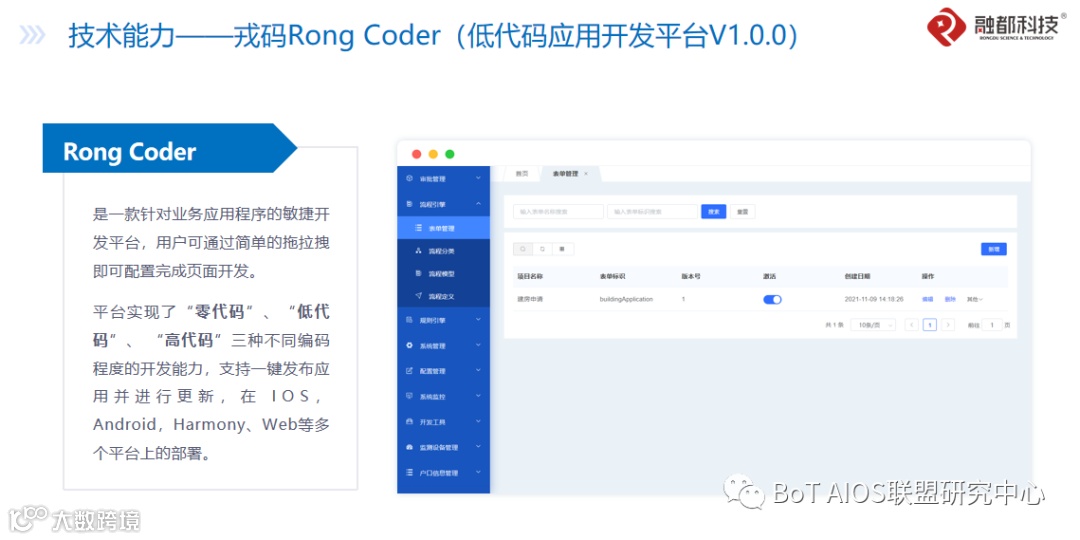Focus the form name search input
1080x540 pixels.
coord(559,212)
